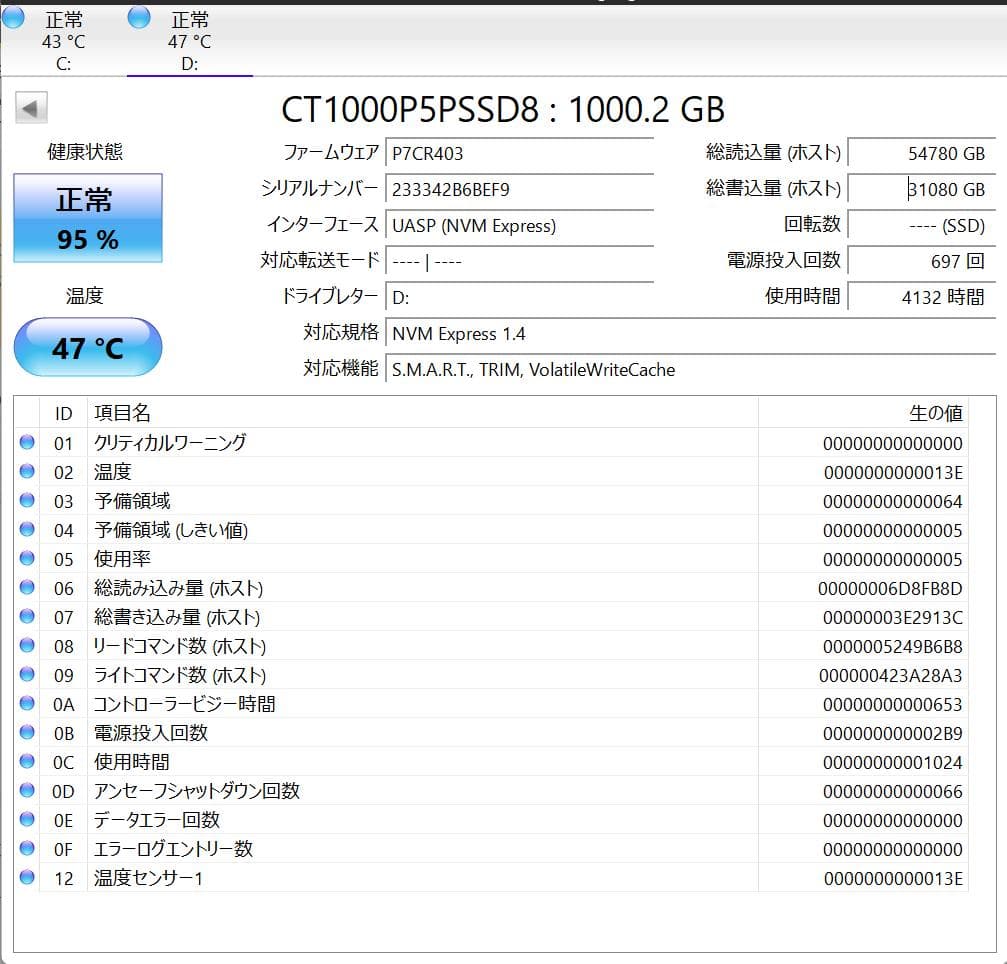
Task: Select the コントローラービジー時間 attribute name
Action: pyautogui.click(x=184, y=705)
